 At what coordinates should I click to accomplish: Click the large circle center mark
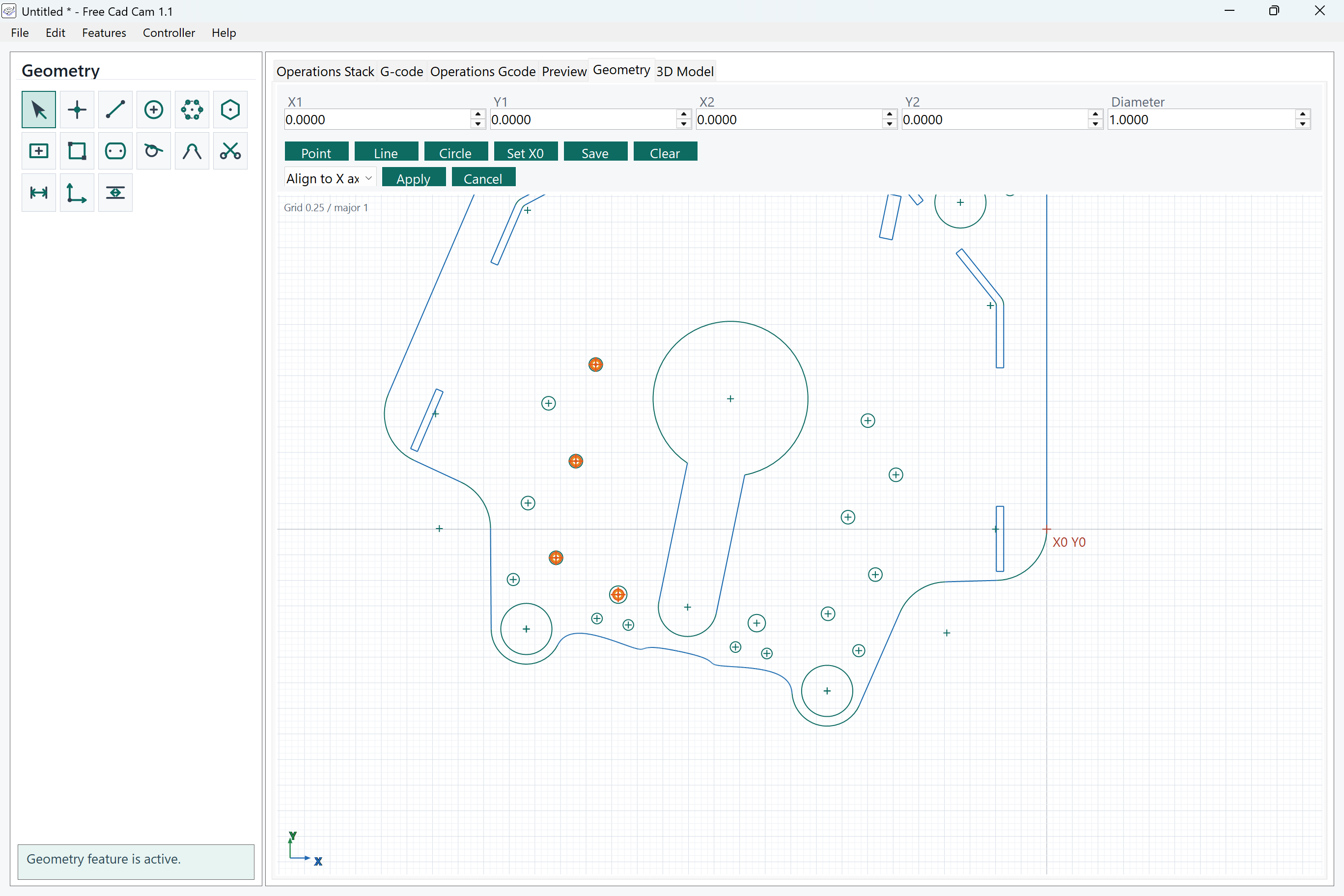(730, 399)
